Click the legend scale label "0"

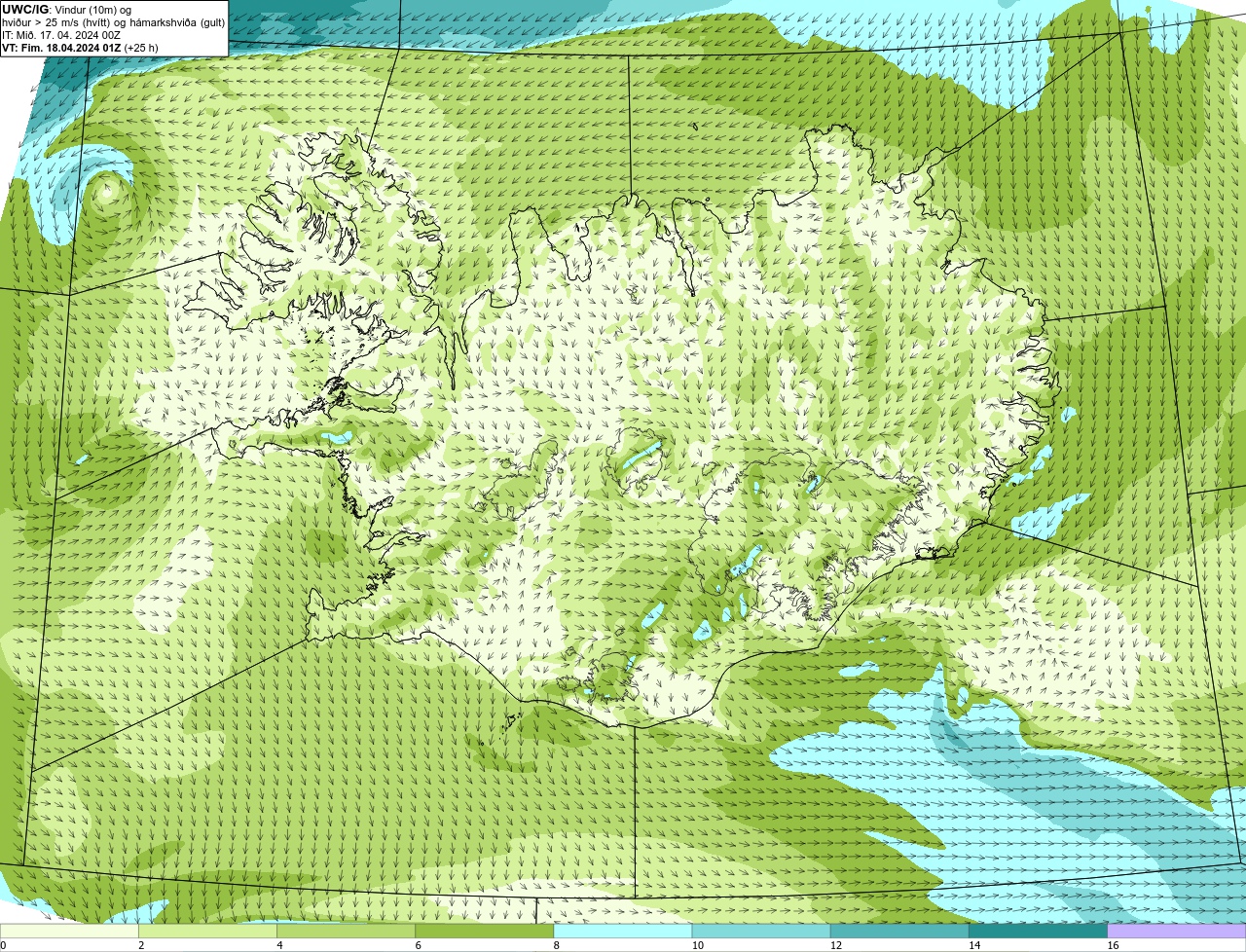point(3,945)
